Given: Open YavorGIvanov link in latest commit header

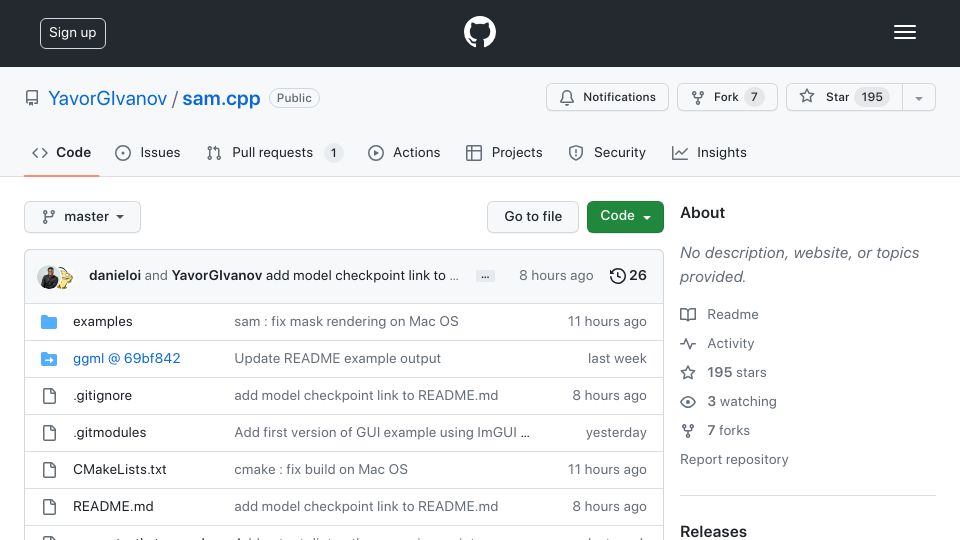Looking at the screenshot, I should coord(217,276).
